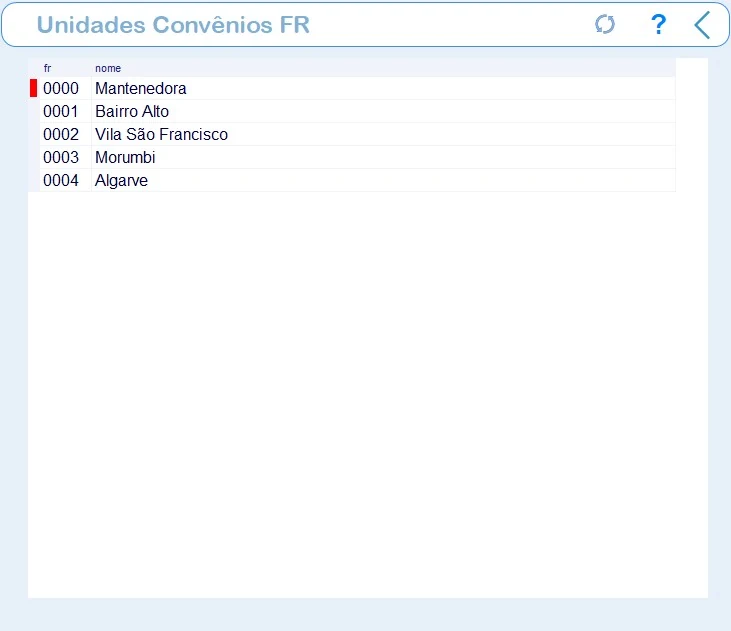Sort by the 'fr' column header
The image size is (731, 631).
47,68
